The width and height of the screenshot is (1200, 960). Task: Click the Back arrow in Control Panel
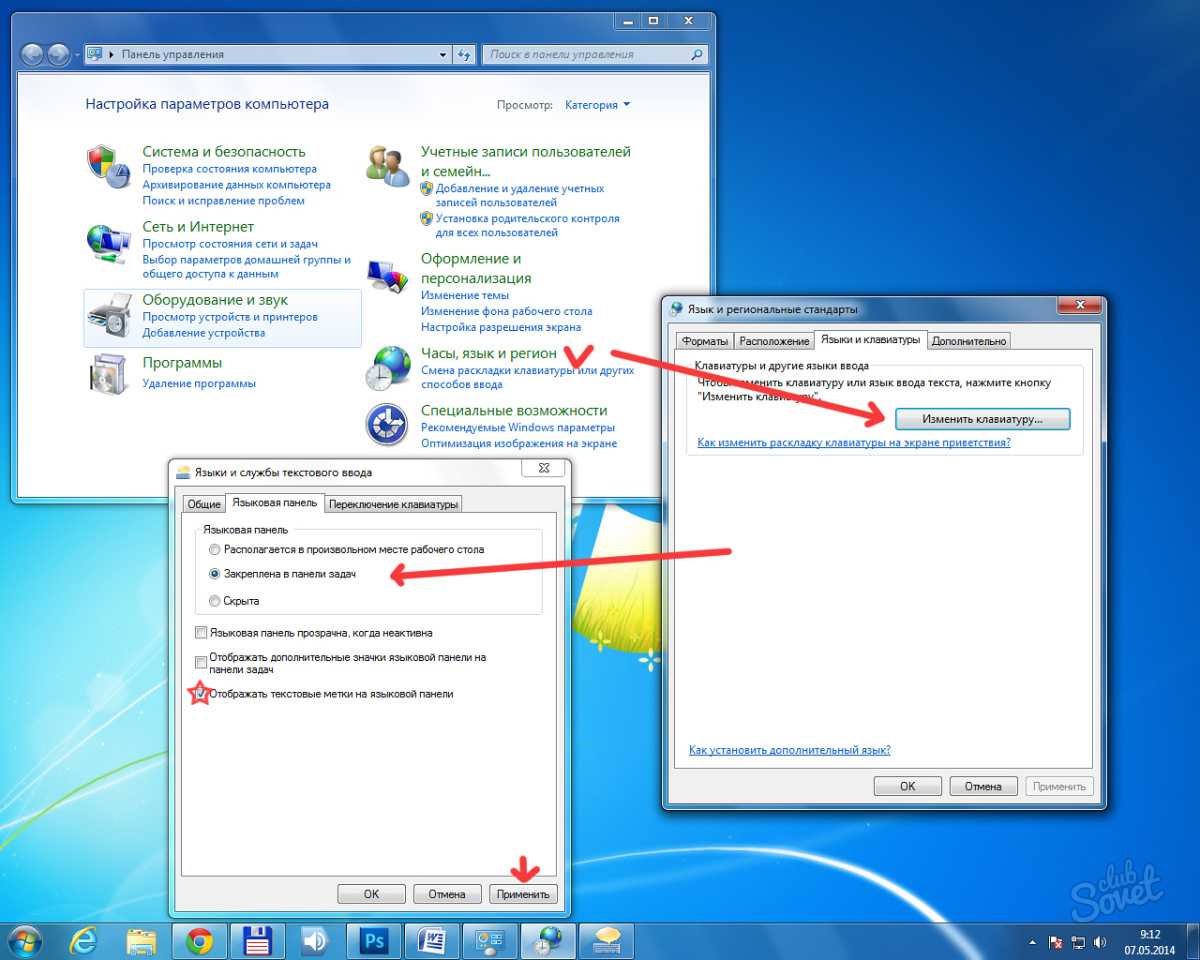coord(32,55)
